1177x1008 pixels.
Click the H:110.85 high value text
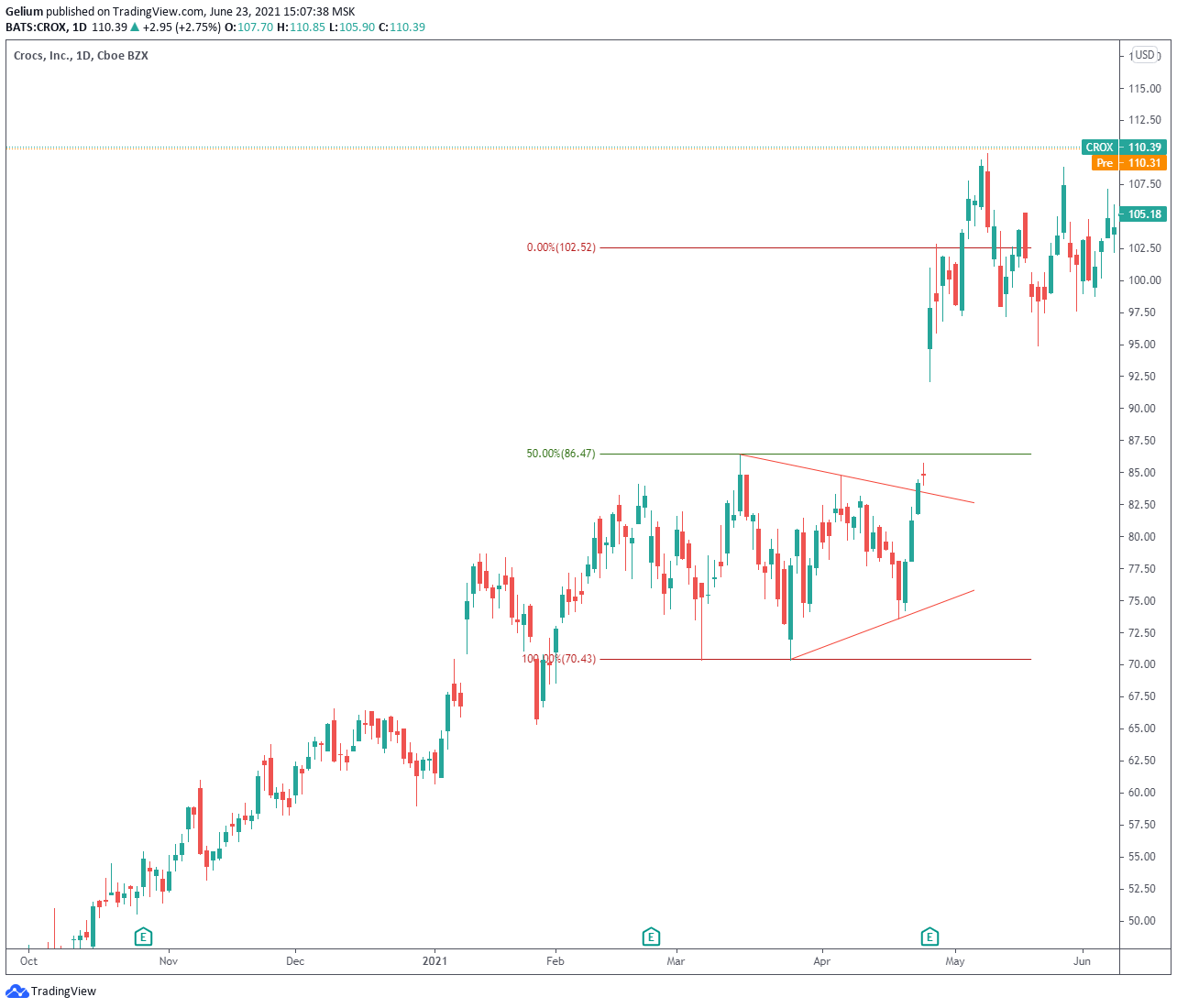[302, 27]
